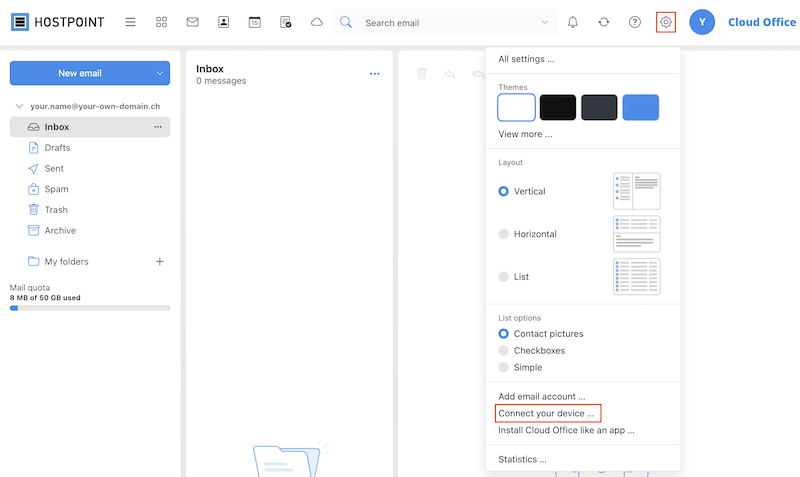The height and width of the screenshot is (477, 800).
Task: Open Inbox folder actions dots in sidebar
Action: point(158,127)
